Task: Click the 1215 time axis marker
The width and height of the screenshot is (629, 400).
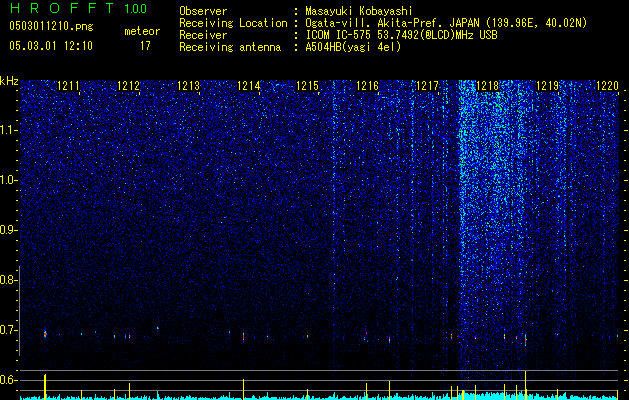Action: coord(307,86)
